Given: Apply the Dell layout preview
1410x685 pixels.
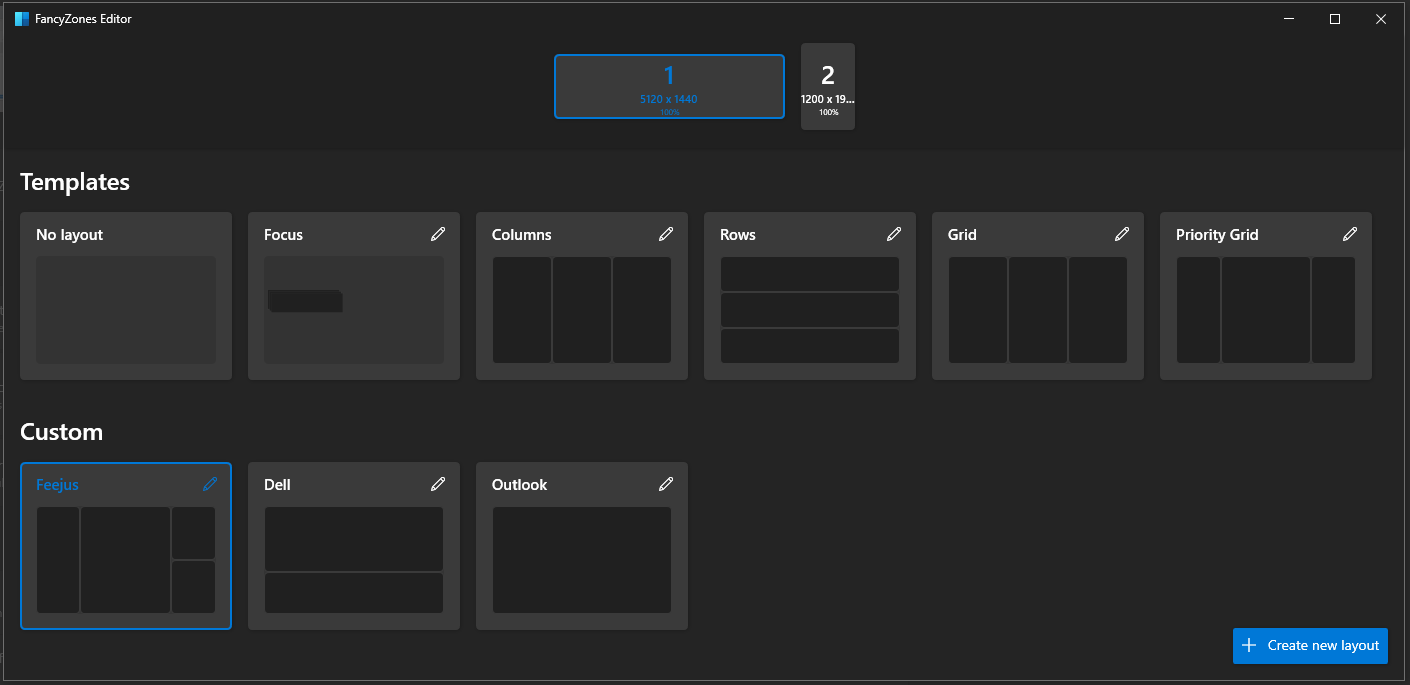Looking at the screenshot, I should click(x=354, y=560).
